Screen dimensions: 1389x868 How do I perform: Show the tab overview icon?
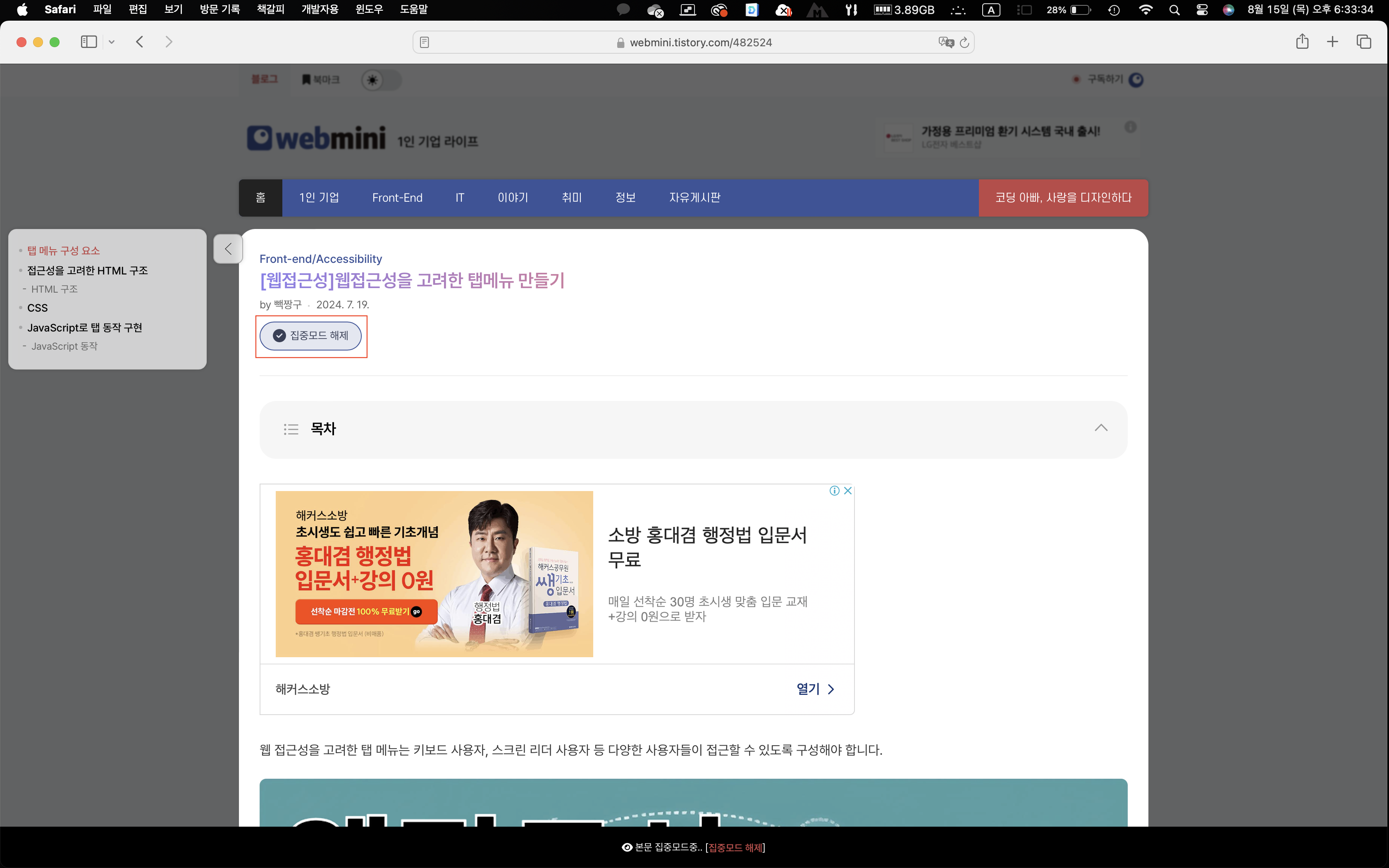coord(1364,42)
